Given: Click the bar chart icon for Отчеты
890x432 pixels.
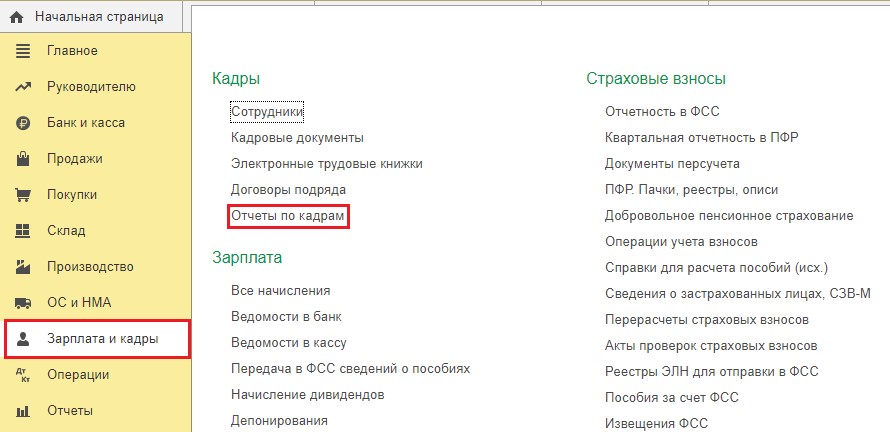Looking at the screenshot, I should (23, 411).
